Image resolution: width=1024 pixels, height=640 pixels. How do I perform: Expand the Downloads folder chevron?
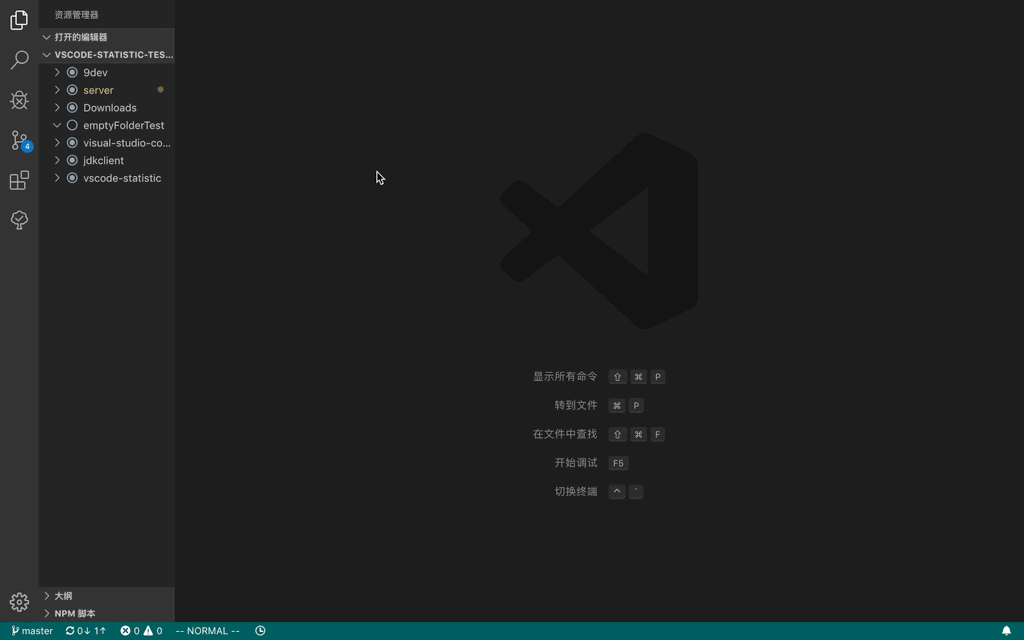click(57, 108)
